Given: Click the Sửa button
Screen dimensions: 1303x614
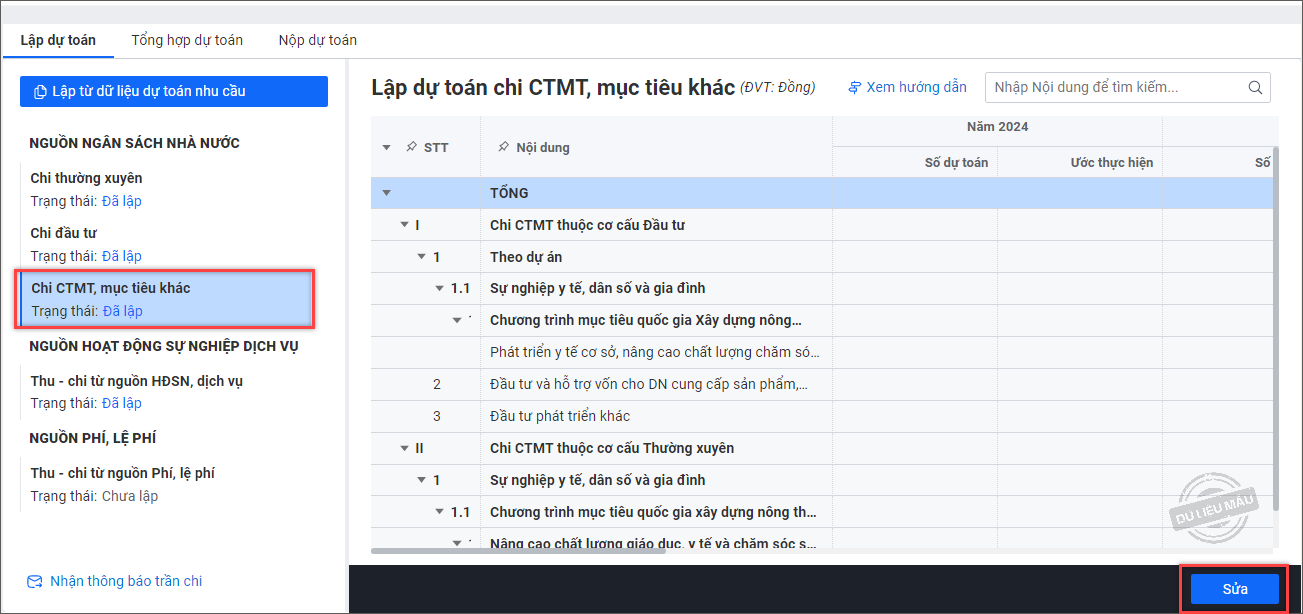Looking at the screenshot, I should (x=1235, y=589).
